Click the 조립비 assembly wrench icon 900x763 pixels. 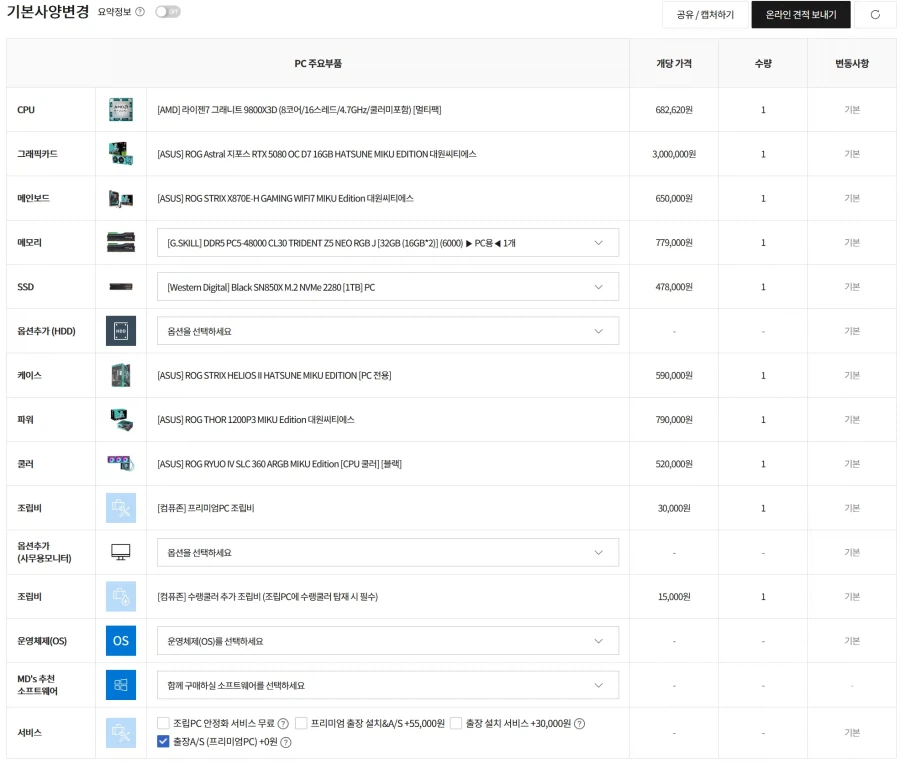[x=121, y=507]
